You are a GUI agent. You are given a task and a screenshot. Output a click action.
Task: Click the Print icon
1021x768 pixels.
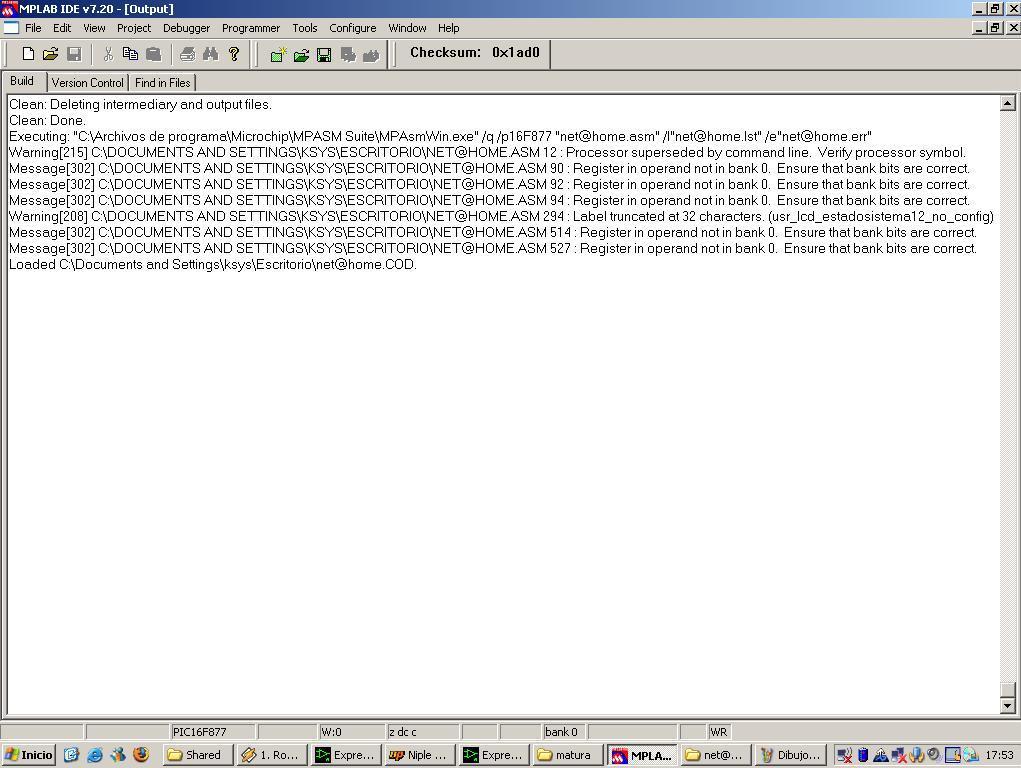(x=188, y=54)
